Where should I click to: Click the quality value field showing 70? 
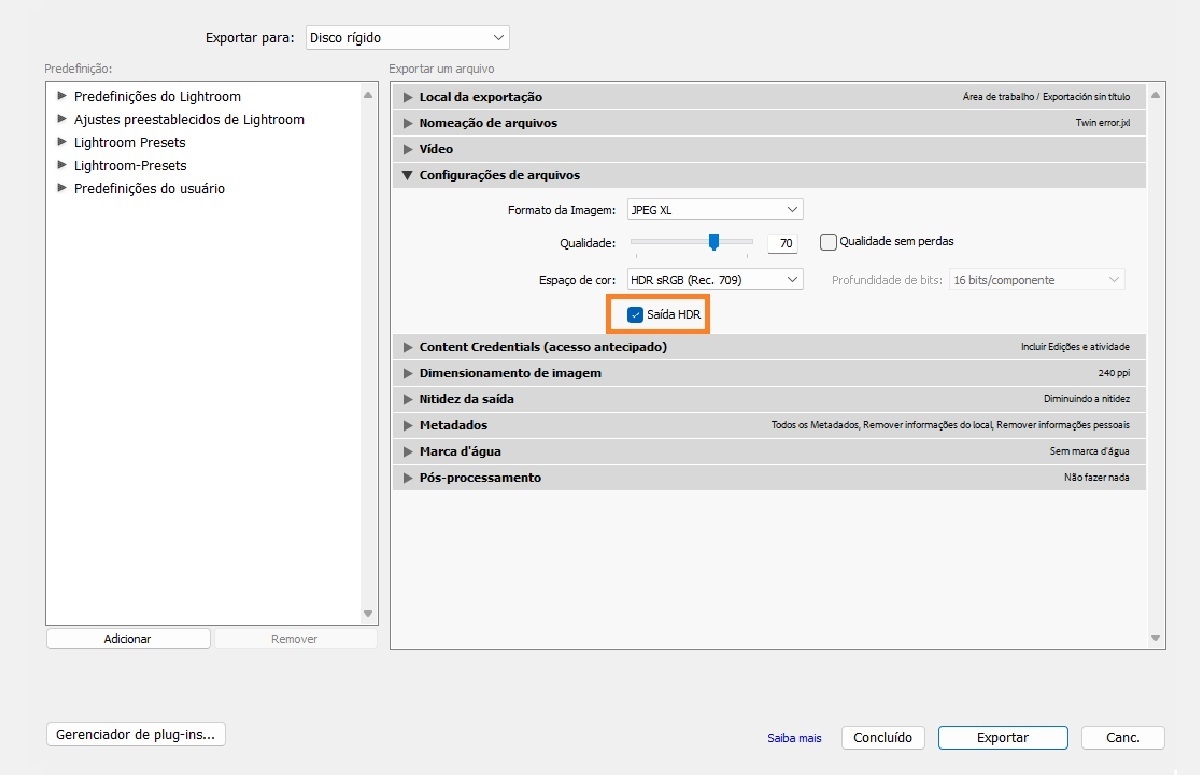click(x=783, y=243)
